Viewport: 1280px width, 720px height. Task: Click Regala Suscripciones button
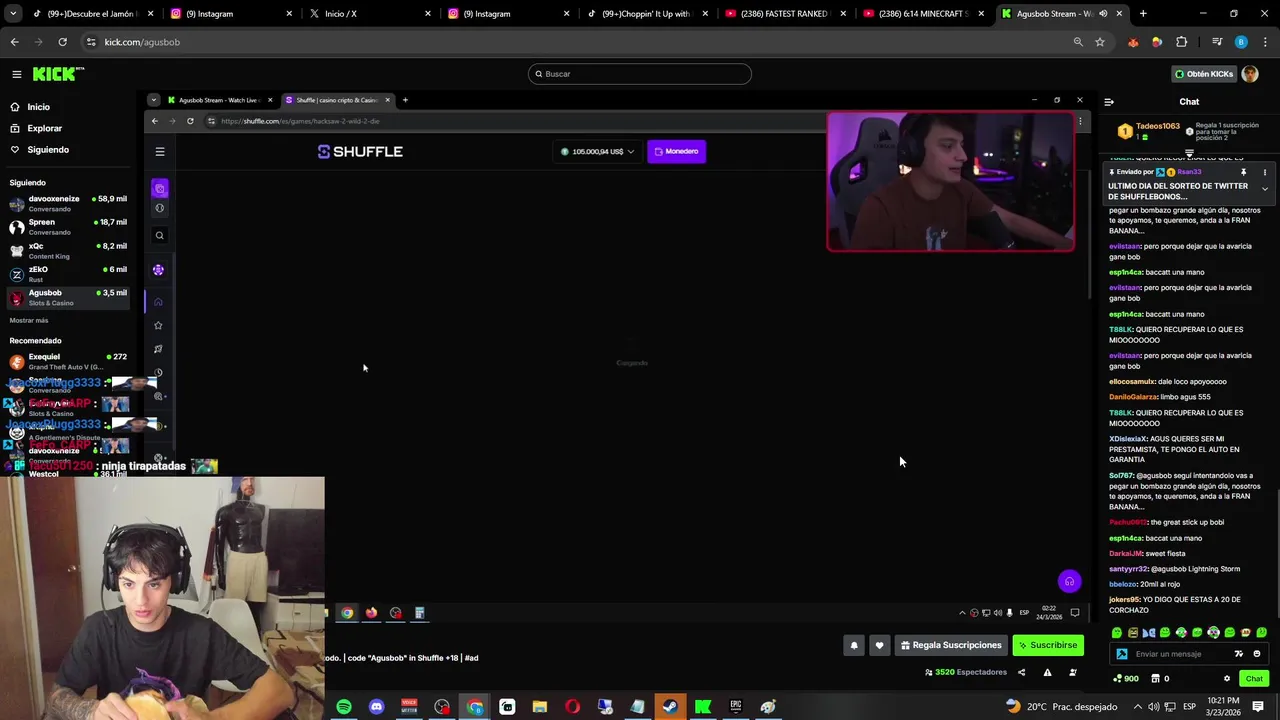(950, 645)
